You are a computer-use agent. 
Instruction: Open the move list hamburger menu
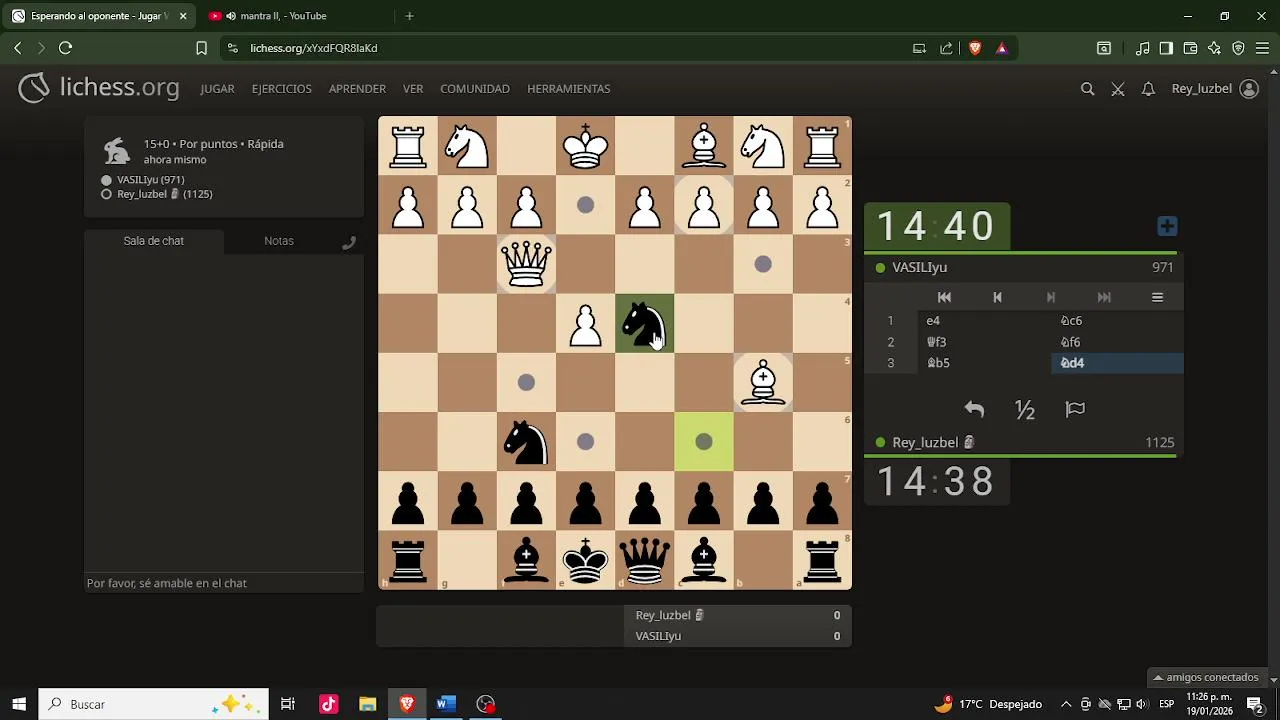(x=1157, y=297)
